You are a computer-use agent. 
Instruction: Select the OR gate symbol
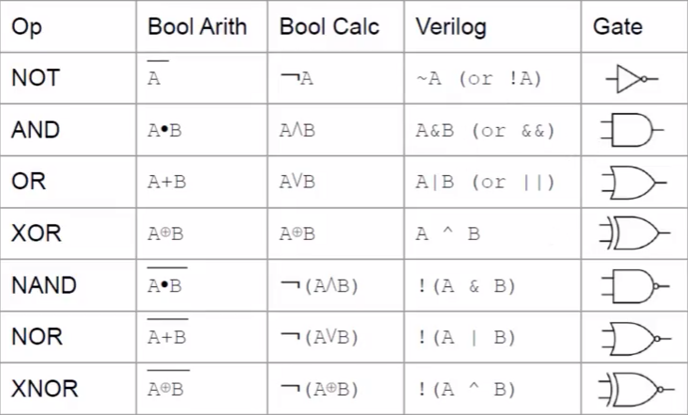tap(632, 182)
